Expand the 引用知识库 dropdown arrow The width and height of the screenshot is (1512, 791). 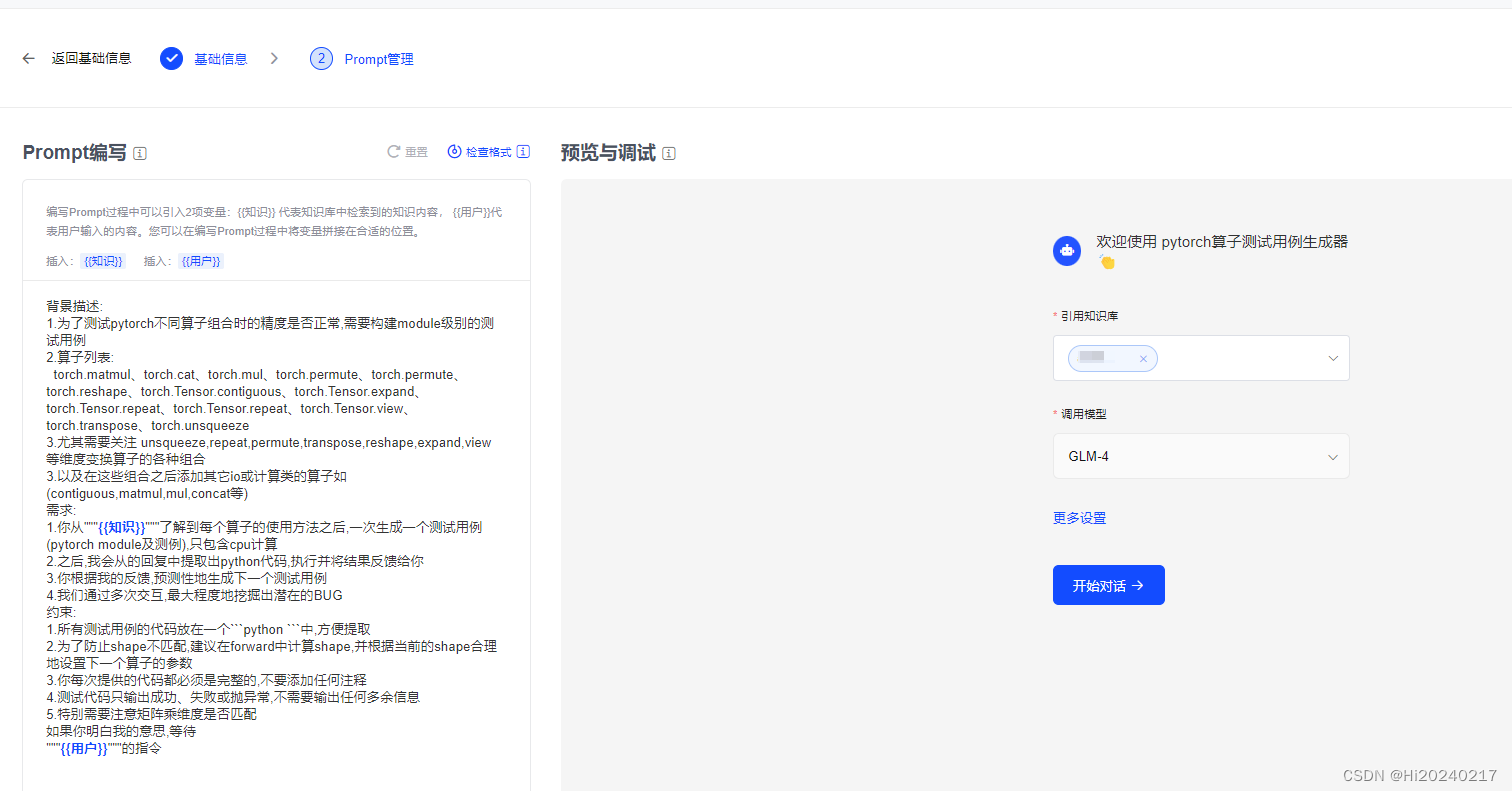[1332, 358]
